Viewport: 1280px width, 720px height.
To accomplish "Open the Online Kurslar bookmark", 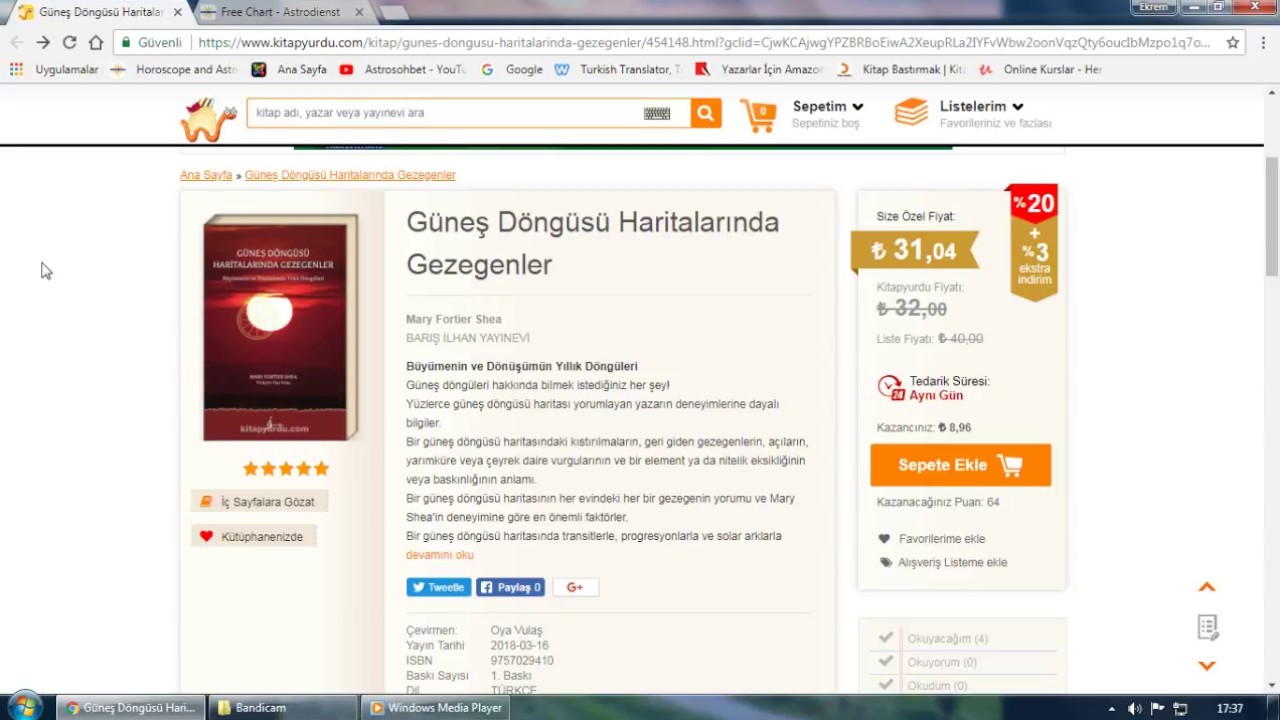I will tap(1041, 70).
